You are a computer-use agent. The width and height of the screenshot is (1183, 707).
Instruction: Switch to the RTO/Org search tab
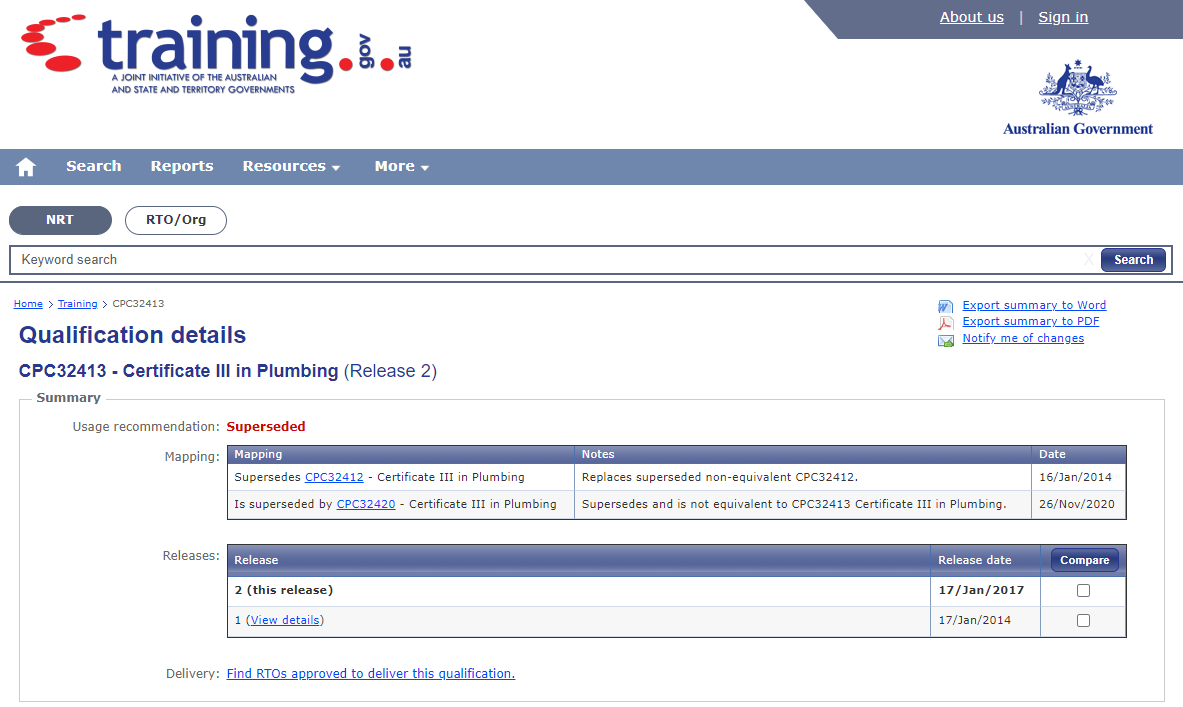tap(176, 220)
